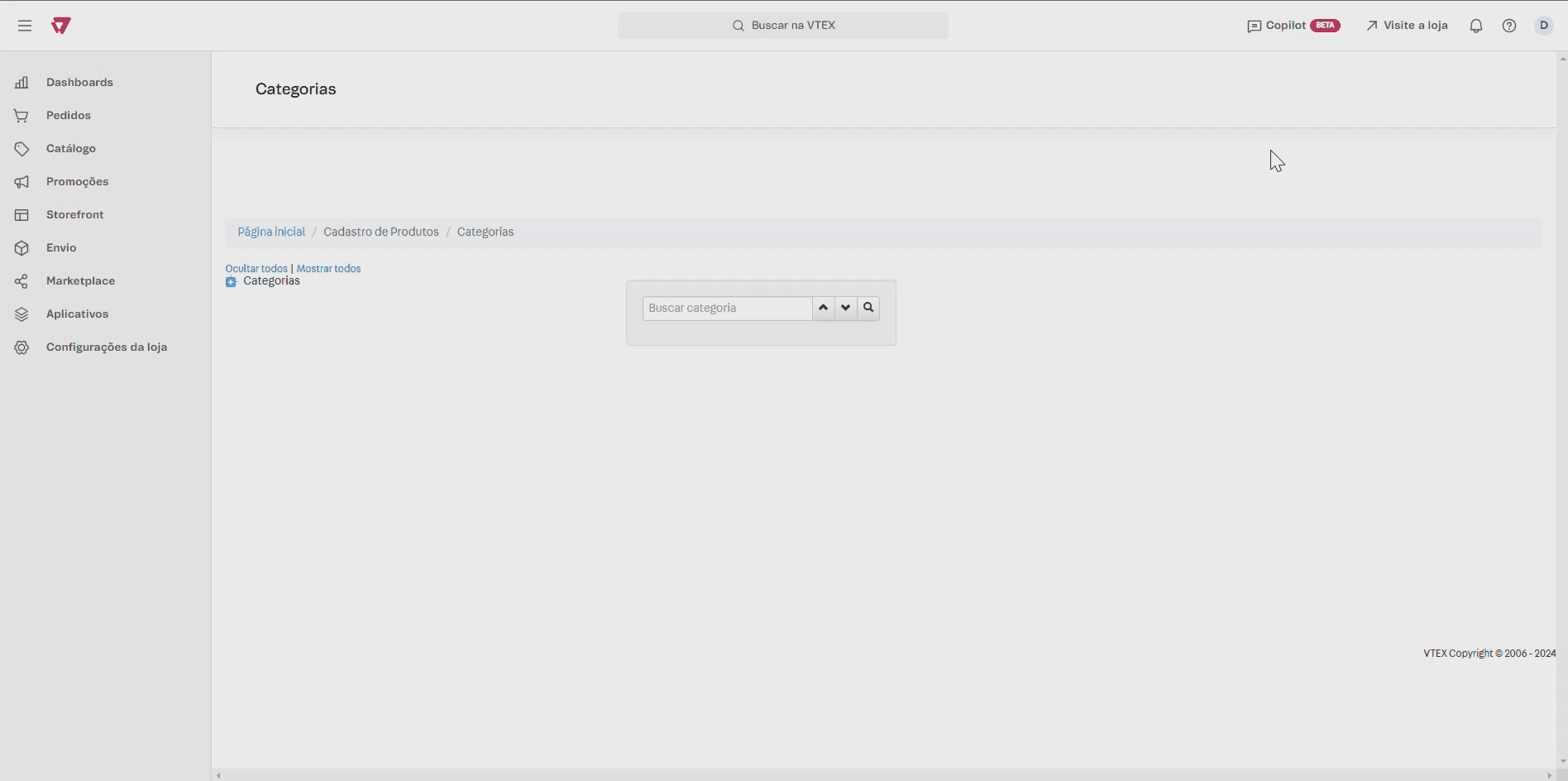Click the down arrow in category search

pyautogui.click(x=845, y=308)
